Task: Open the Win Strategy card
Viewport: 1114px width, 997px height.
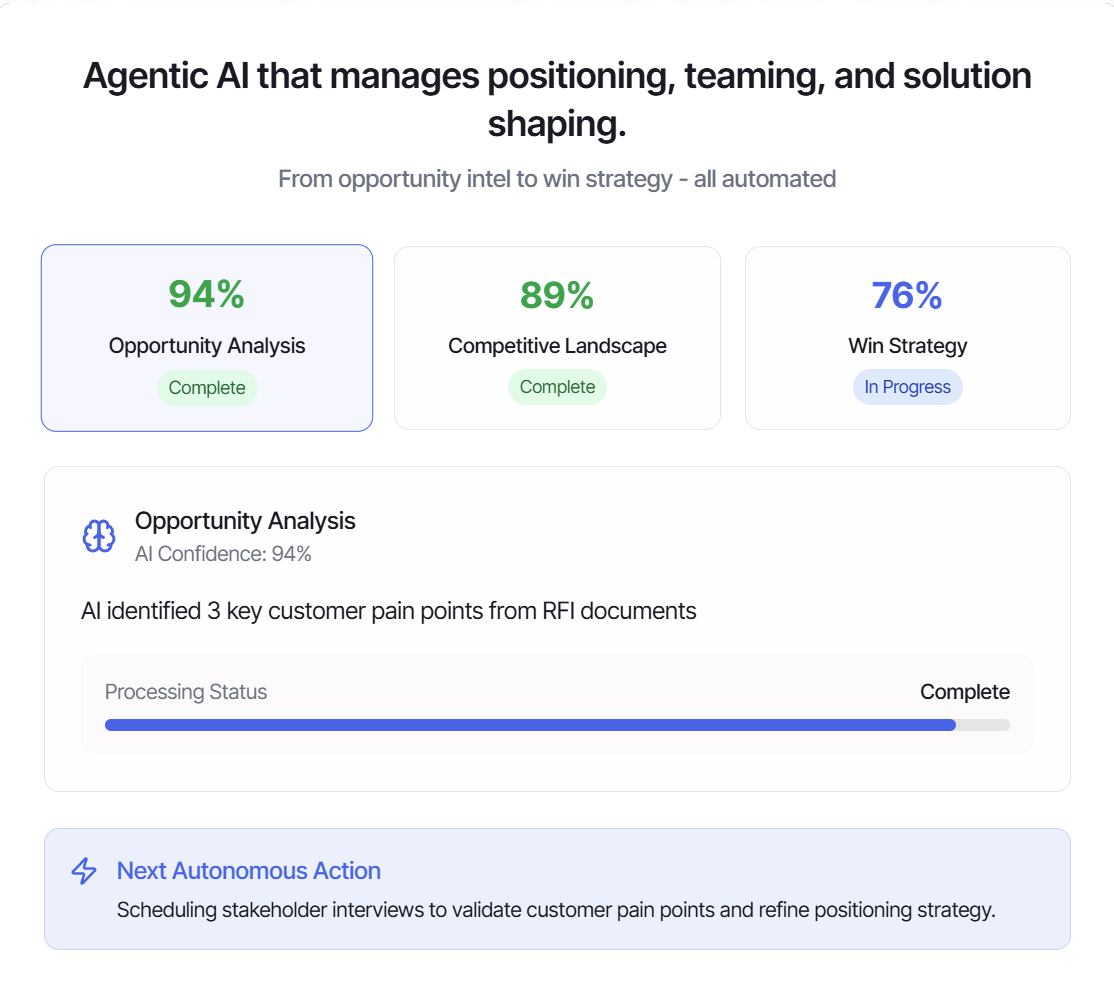Action: coord(907,338)
